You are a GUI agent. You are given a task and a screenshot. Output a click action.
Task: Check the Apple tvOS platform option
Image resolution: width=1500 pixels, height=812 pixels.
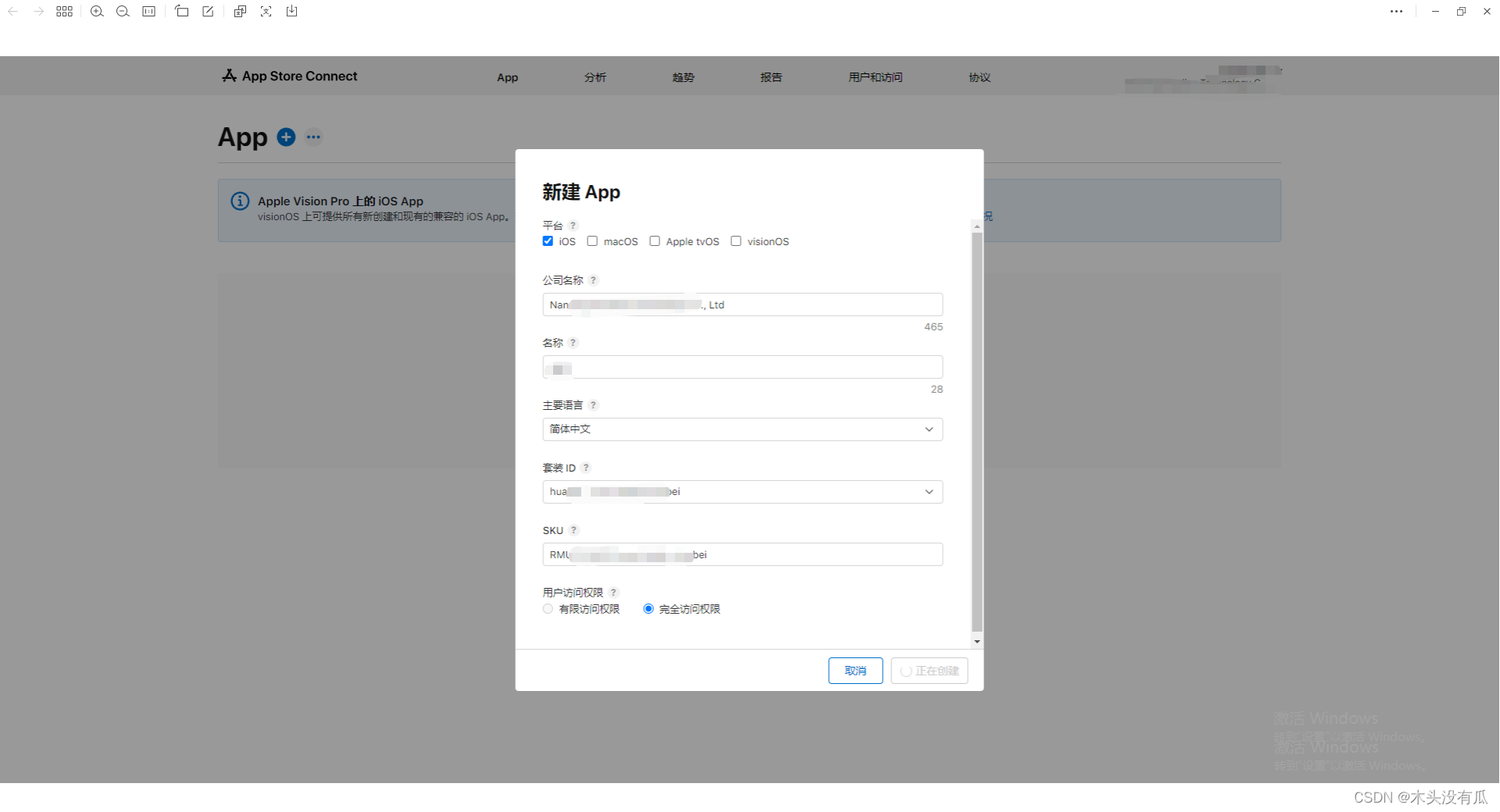pos(655,240)
